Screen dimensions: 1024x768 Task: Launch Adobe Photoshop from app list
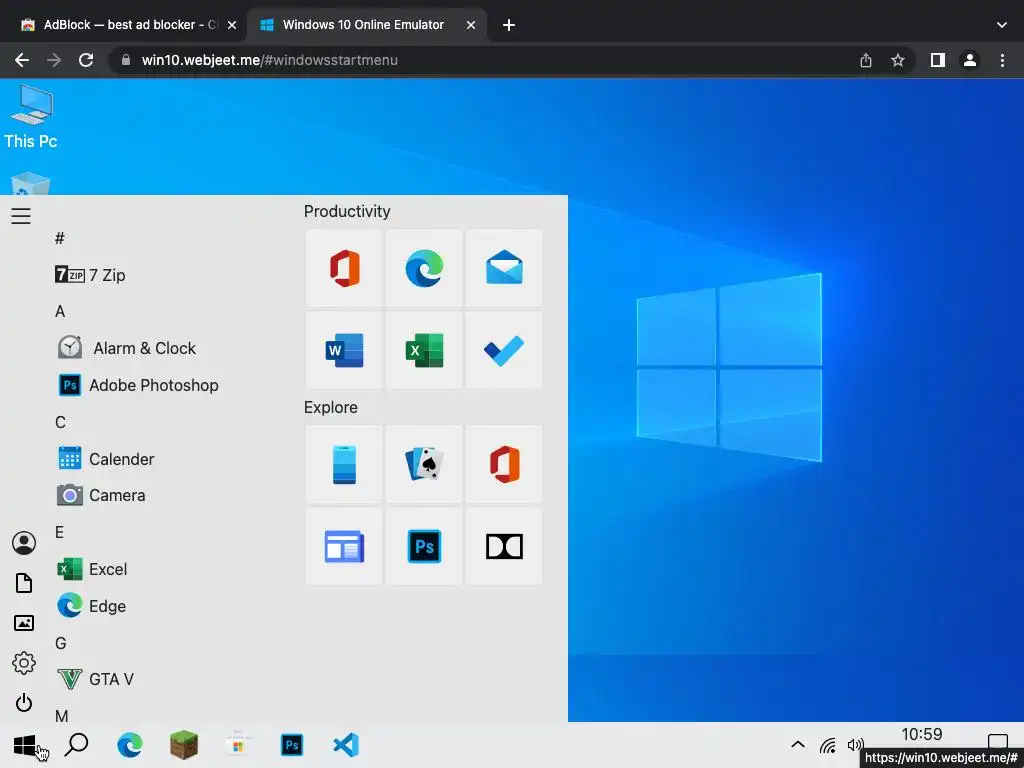tap(138, 385)
